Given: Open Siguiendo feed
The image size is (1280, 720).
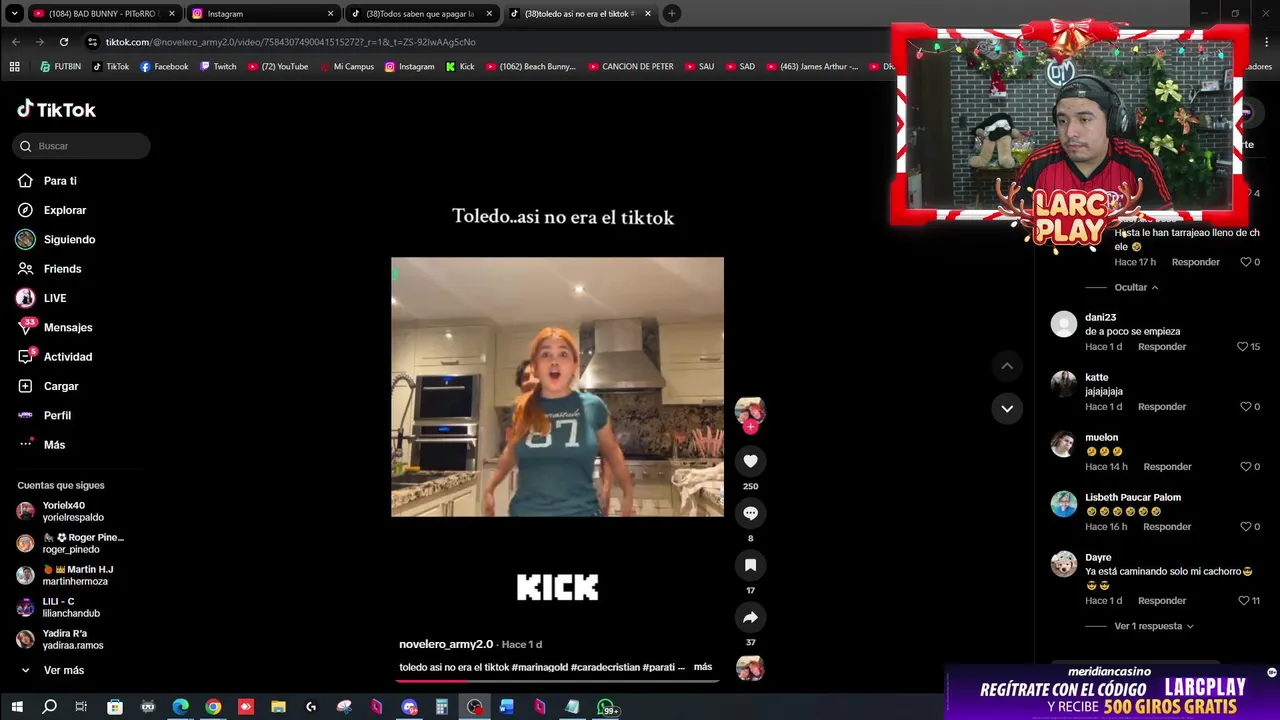Looking at the screenshot, I should [x=56, y=240].
